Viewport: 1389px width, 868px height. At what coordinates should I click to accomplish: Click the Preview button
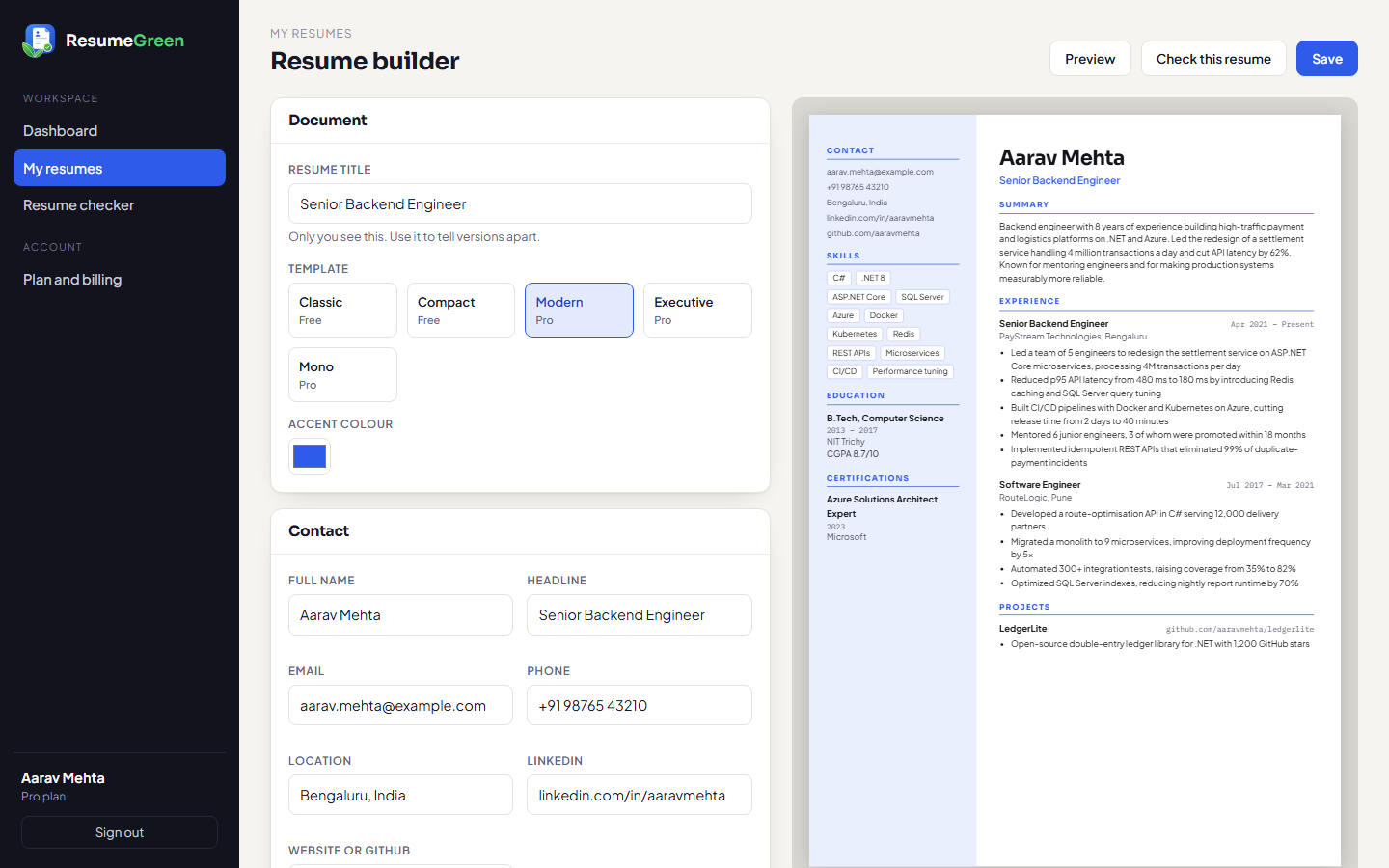coord(1090,59)
